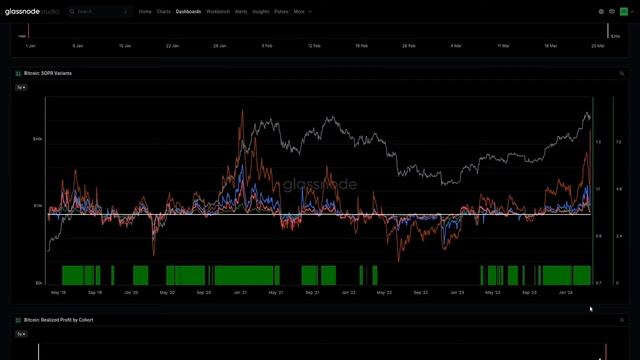Open the Alerts page
Viewport: 640px width, 360px height.
(241, 11)
